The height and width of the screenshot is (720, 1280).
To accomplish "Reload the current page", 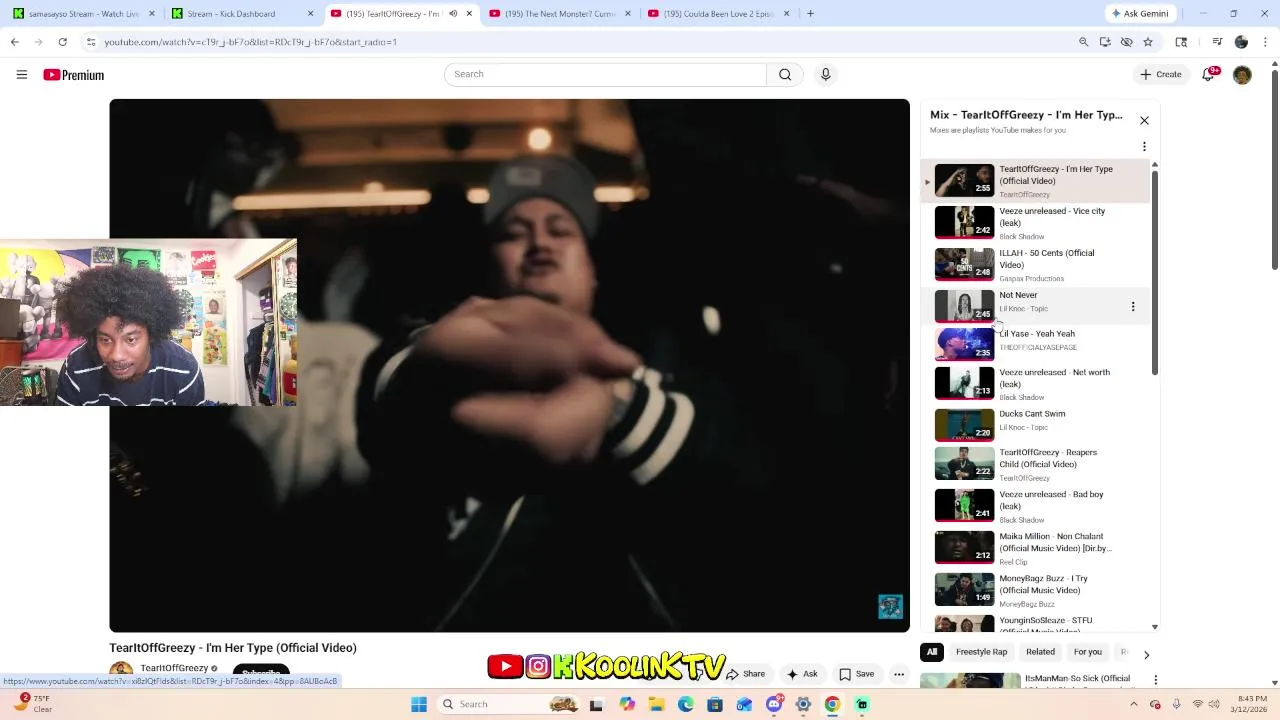I will click(x=62, y=42).
